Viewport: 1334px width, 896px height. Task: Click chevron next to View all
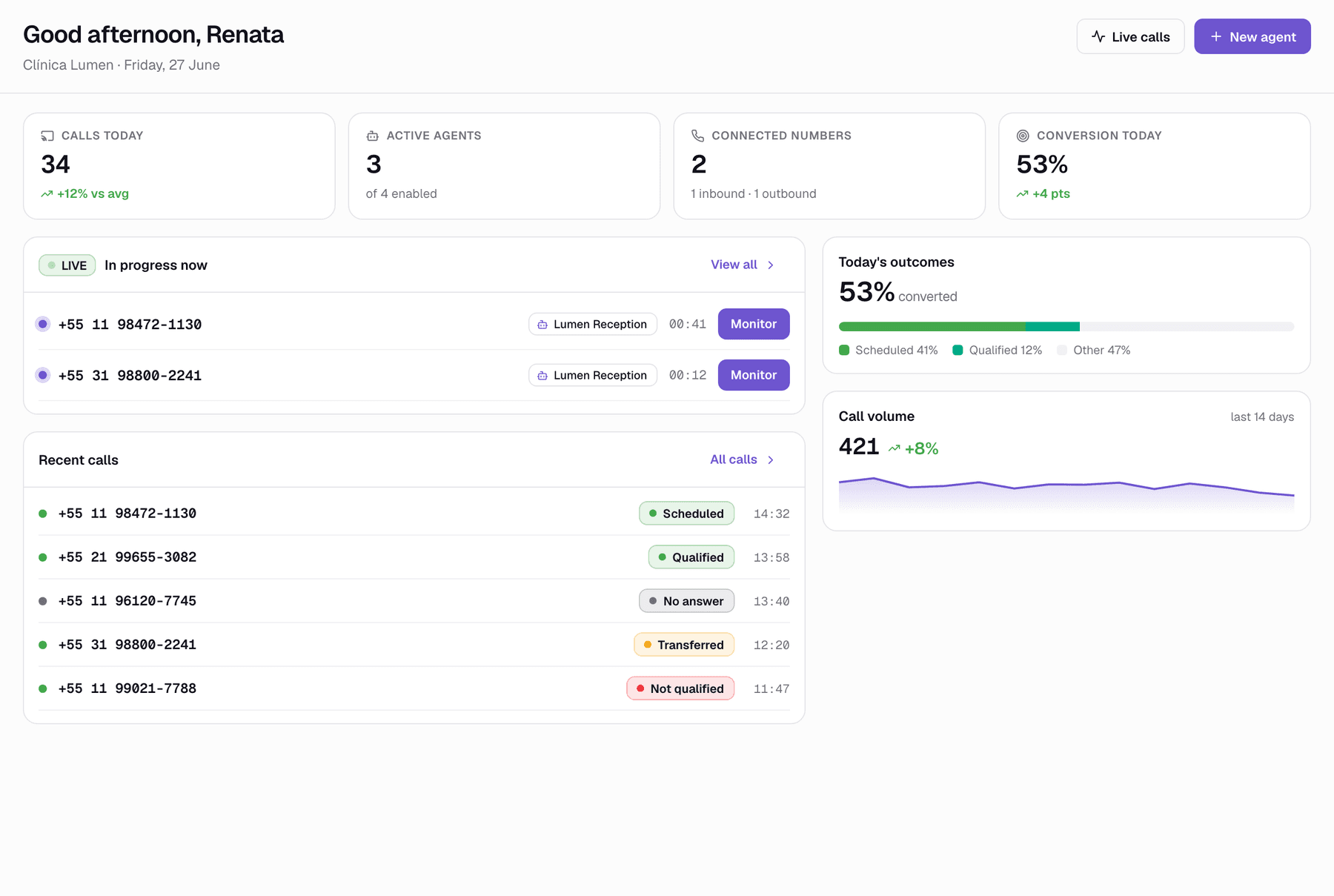point(771,265)
